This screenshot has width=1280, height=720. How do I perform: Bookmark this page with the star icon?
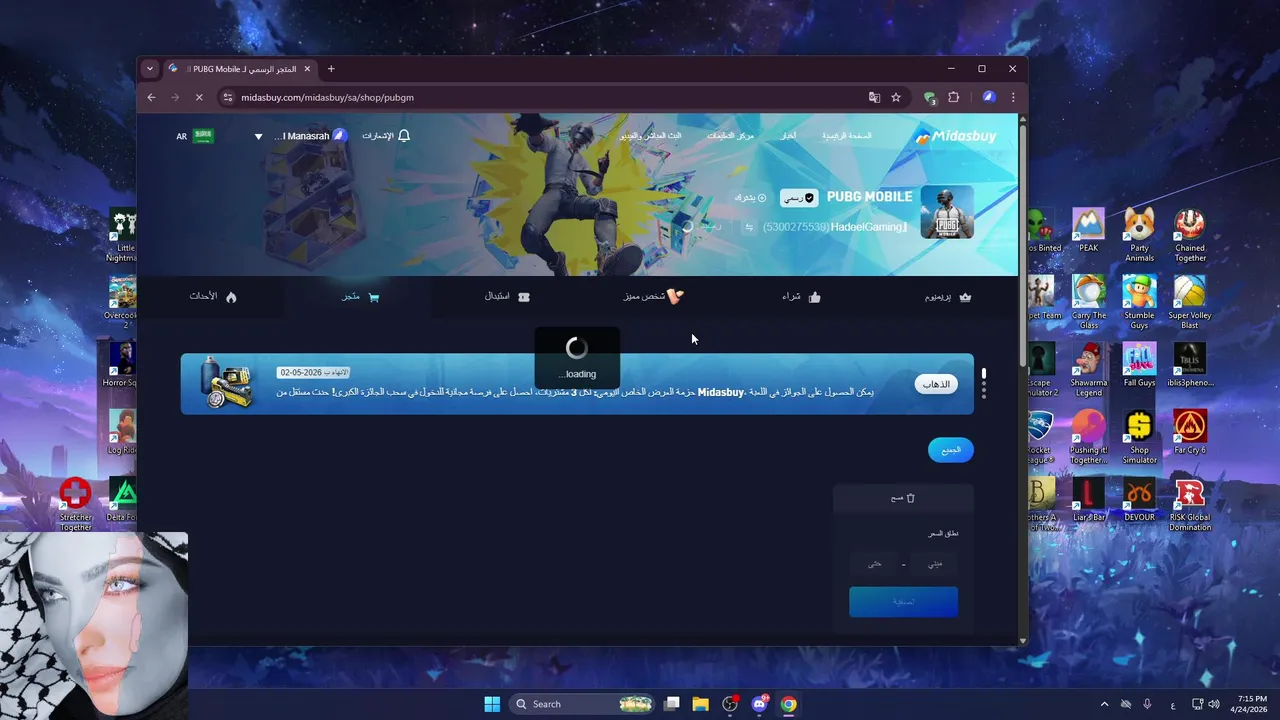(x=896, y=97)
